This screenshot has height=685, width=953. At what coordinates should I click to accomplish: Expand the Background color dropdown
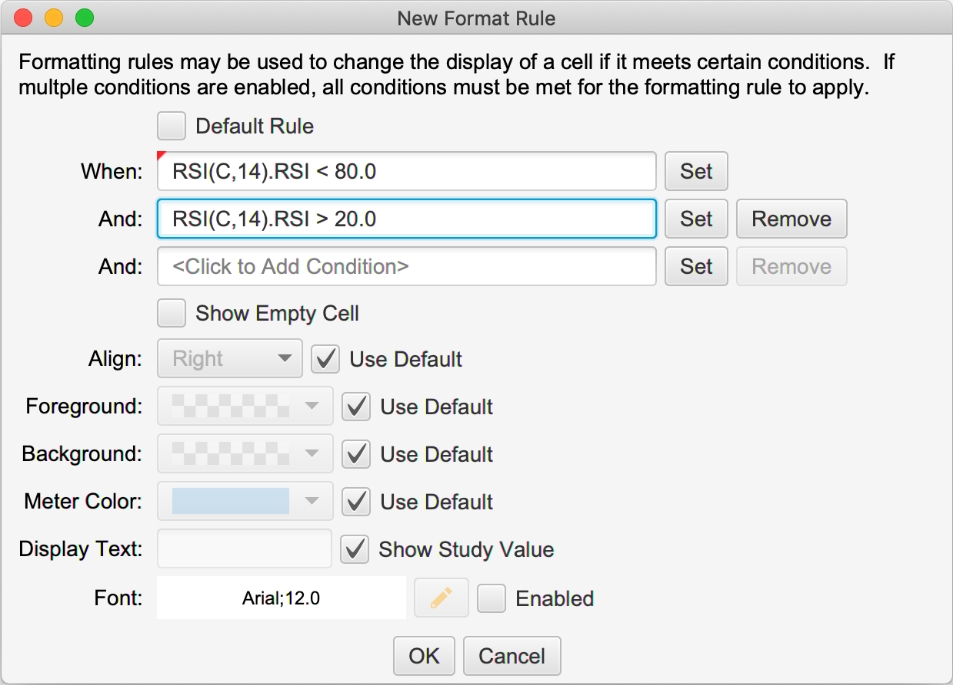point(245,453)
